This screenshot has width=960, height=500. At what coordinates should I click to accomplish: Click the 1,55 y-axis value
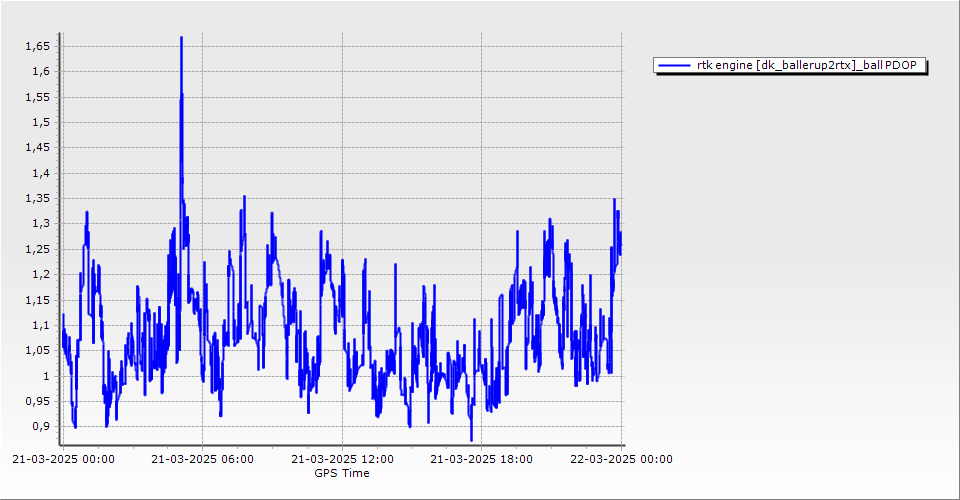coord(37,97)
